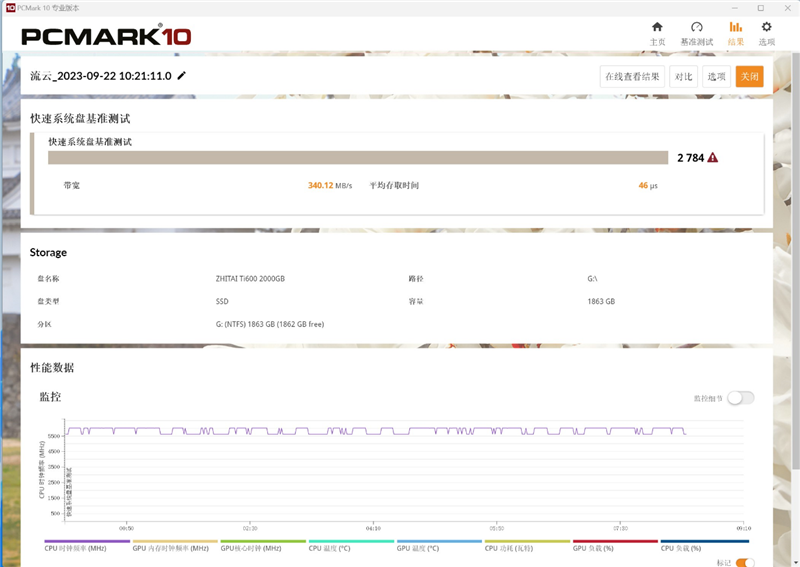The width and height of the screenshot is (800, 567).
Task: Select the GPU temperature legend item
Action: 439,546
